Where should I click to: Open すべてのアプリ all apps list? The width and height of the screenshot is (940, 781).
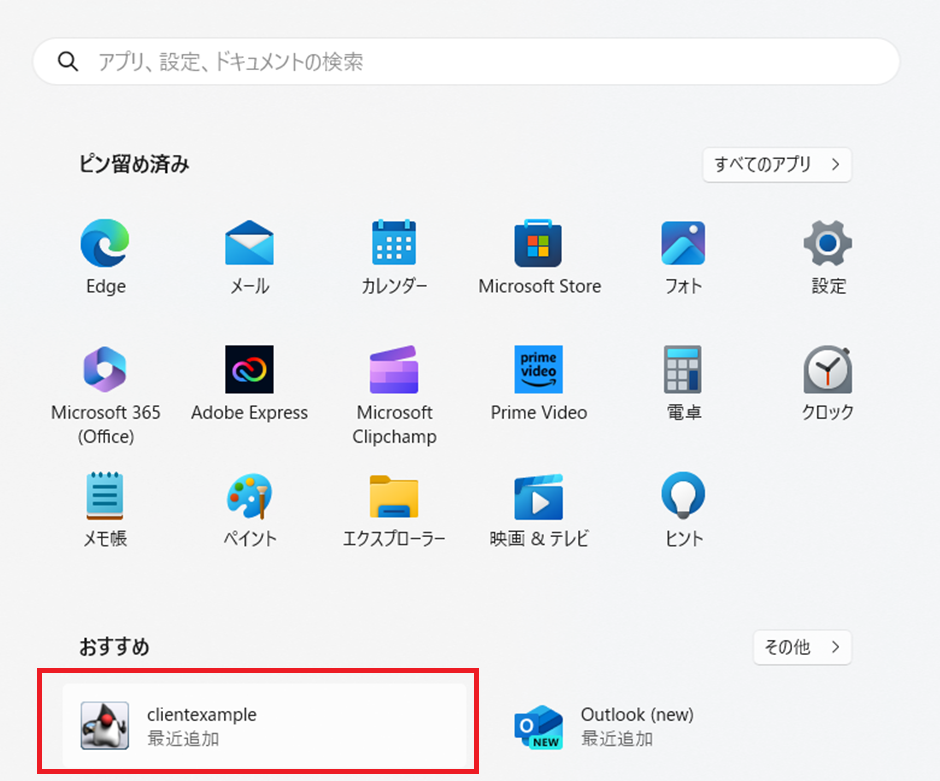(x=777, y=164)
